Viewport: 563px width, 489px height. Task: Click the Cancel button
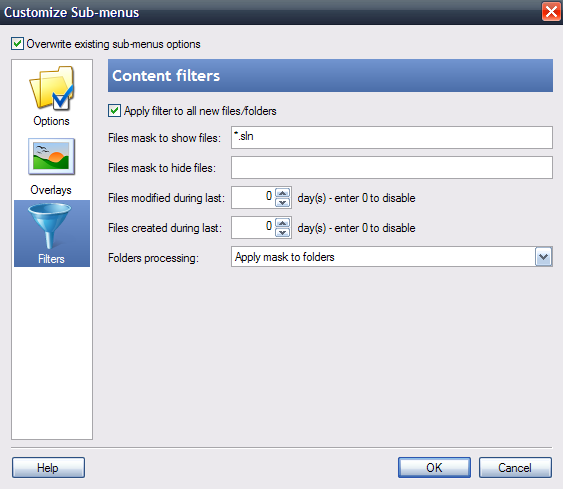(x=515, y=467)
